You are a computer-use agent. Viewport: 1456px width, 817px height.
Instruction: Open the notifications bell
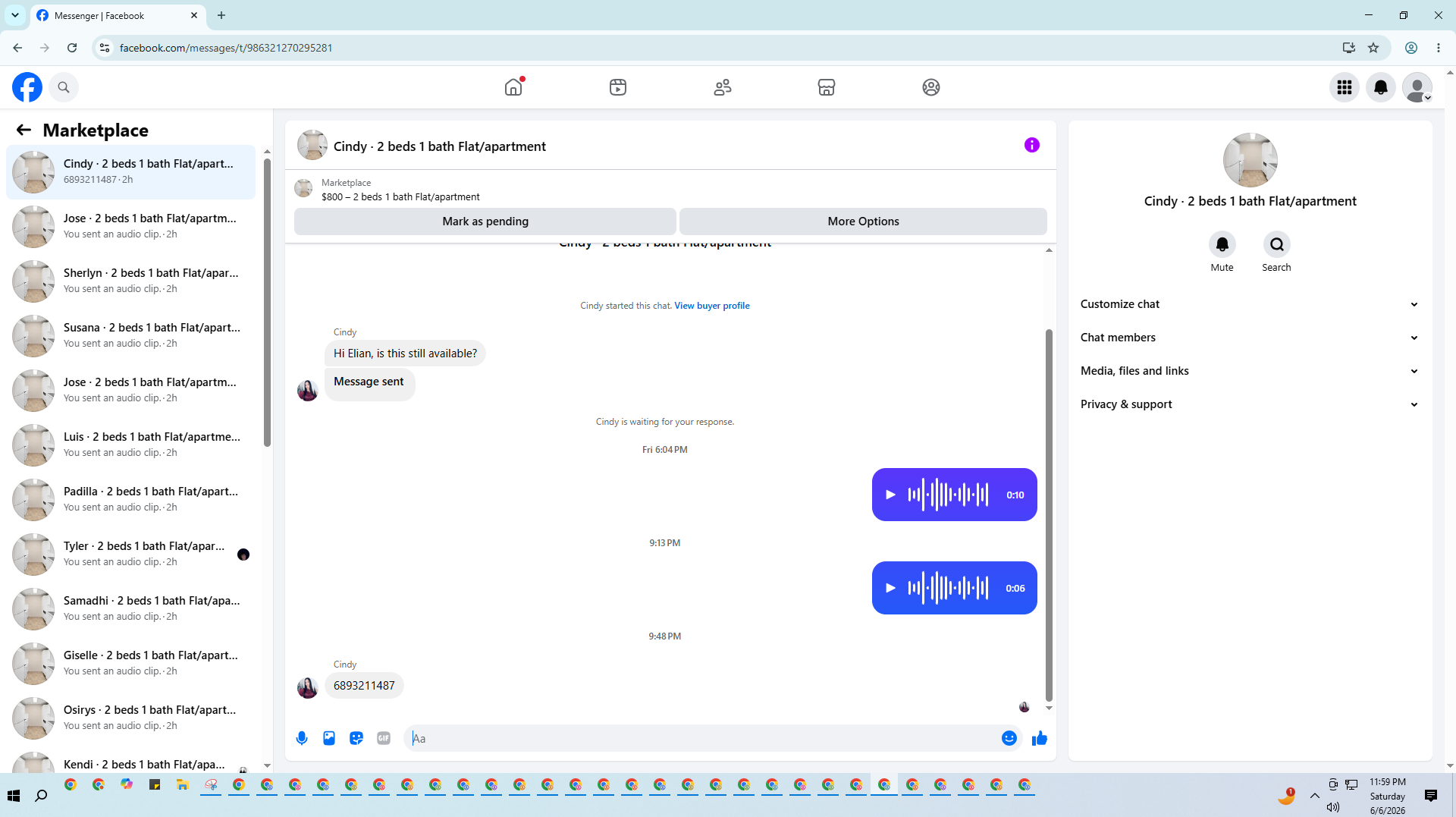click(x=1381, y=87)
